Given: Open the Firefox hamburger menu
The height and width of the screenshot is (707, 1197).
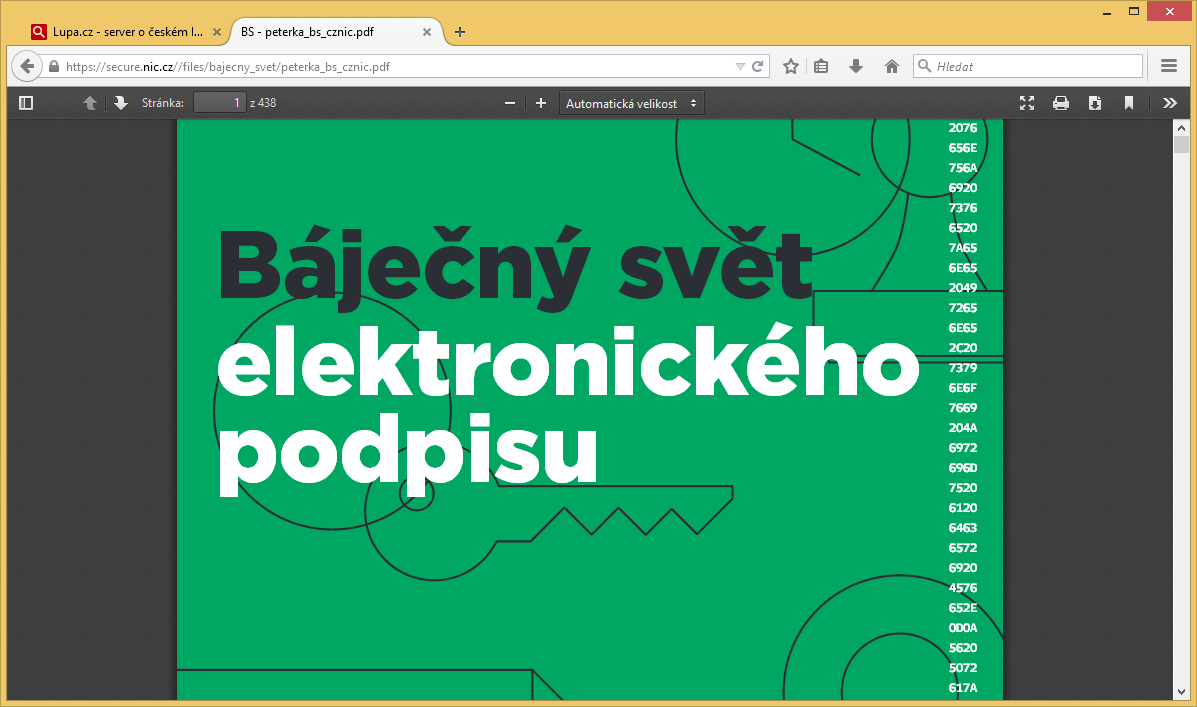Looking at the screenshot, I should click(1169, 67).
